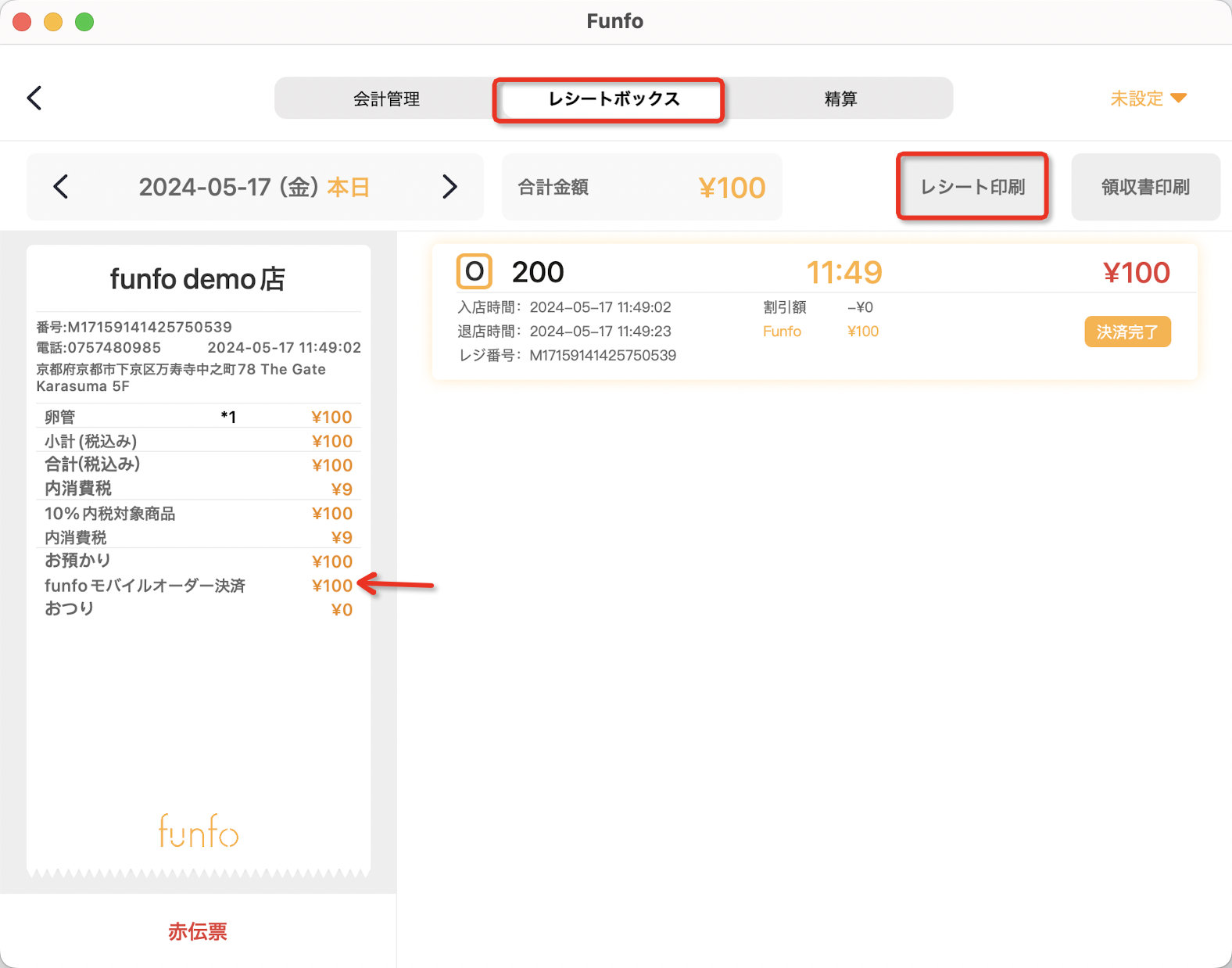Expand the 未設定 dropdown
This screenshot has width=1232, height=968.
1148,99
